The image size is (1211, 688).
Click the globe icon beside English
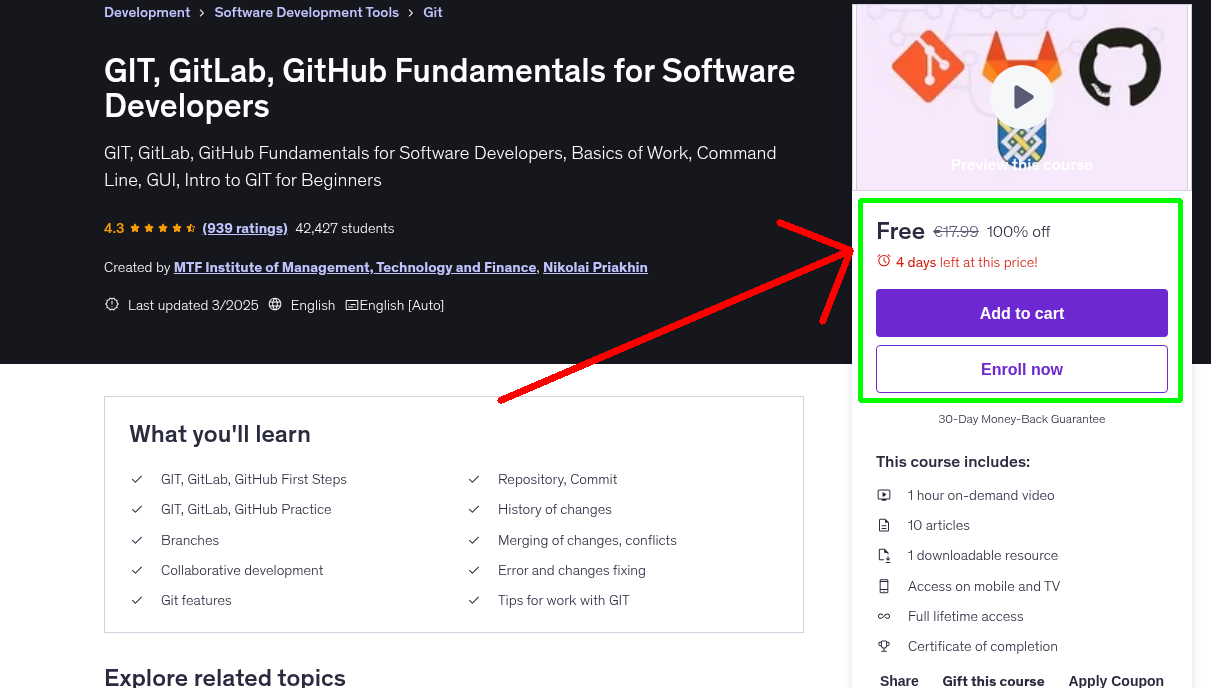pyautogui.click(x=275, y=304)
